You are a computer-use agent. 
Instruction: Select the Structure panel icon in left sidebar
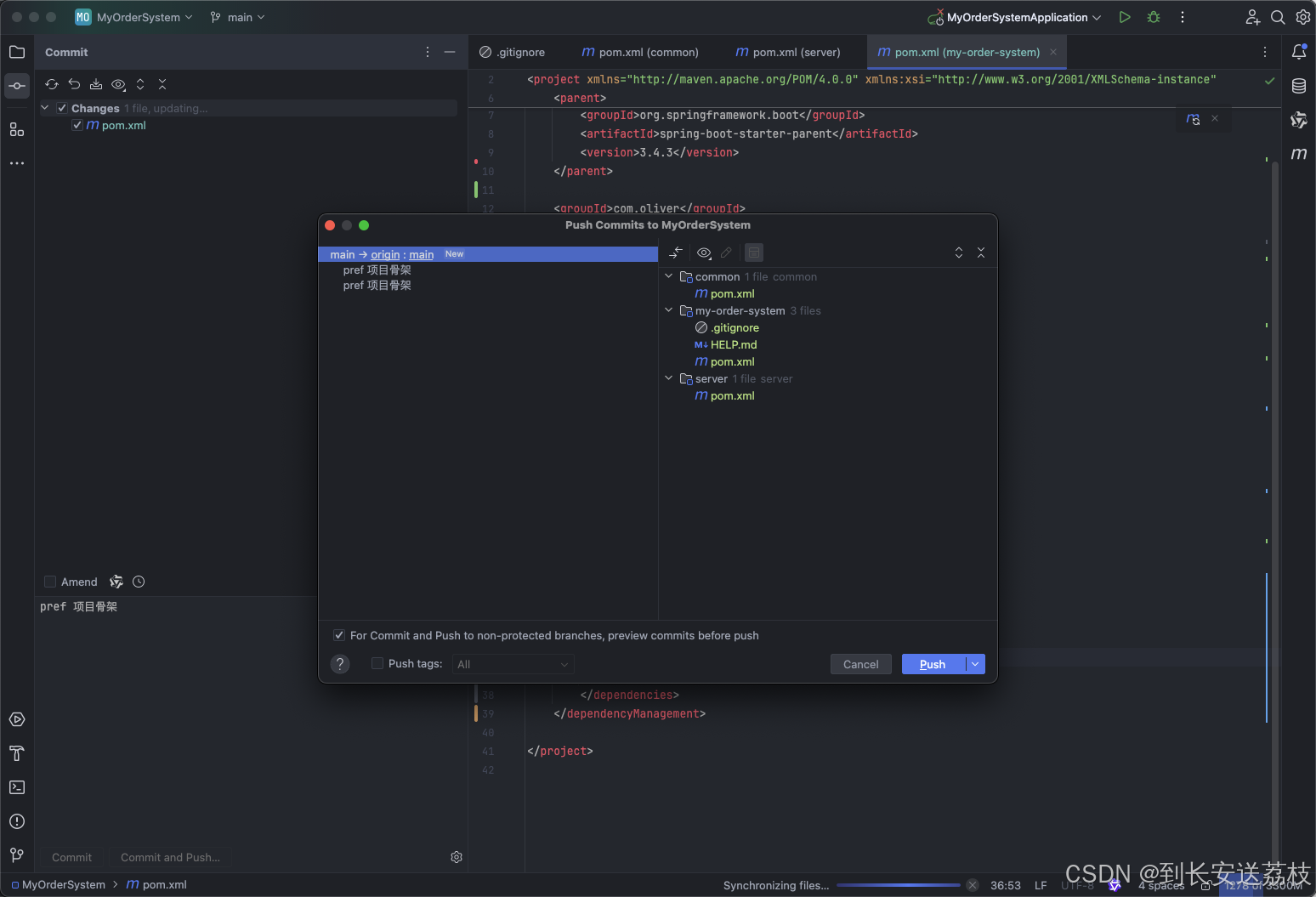pyautogui.click(x=17, y=129)
